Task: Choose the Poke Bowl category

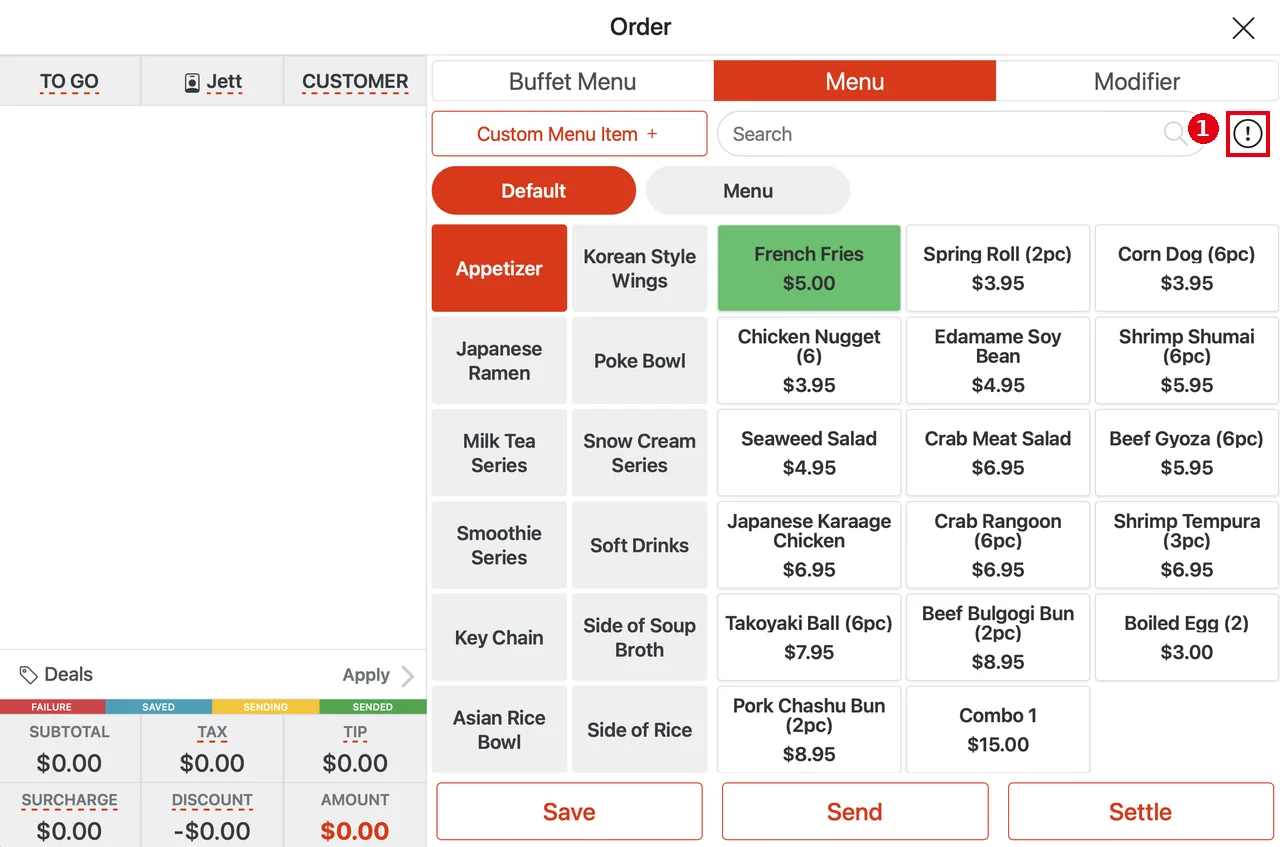Action: [x=640, y=361]
